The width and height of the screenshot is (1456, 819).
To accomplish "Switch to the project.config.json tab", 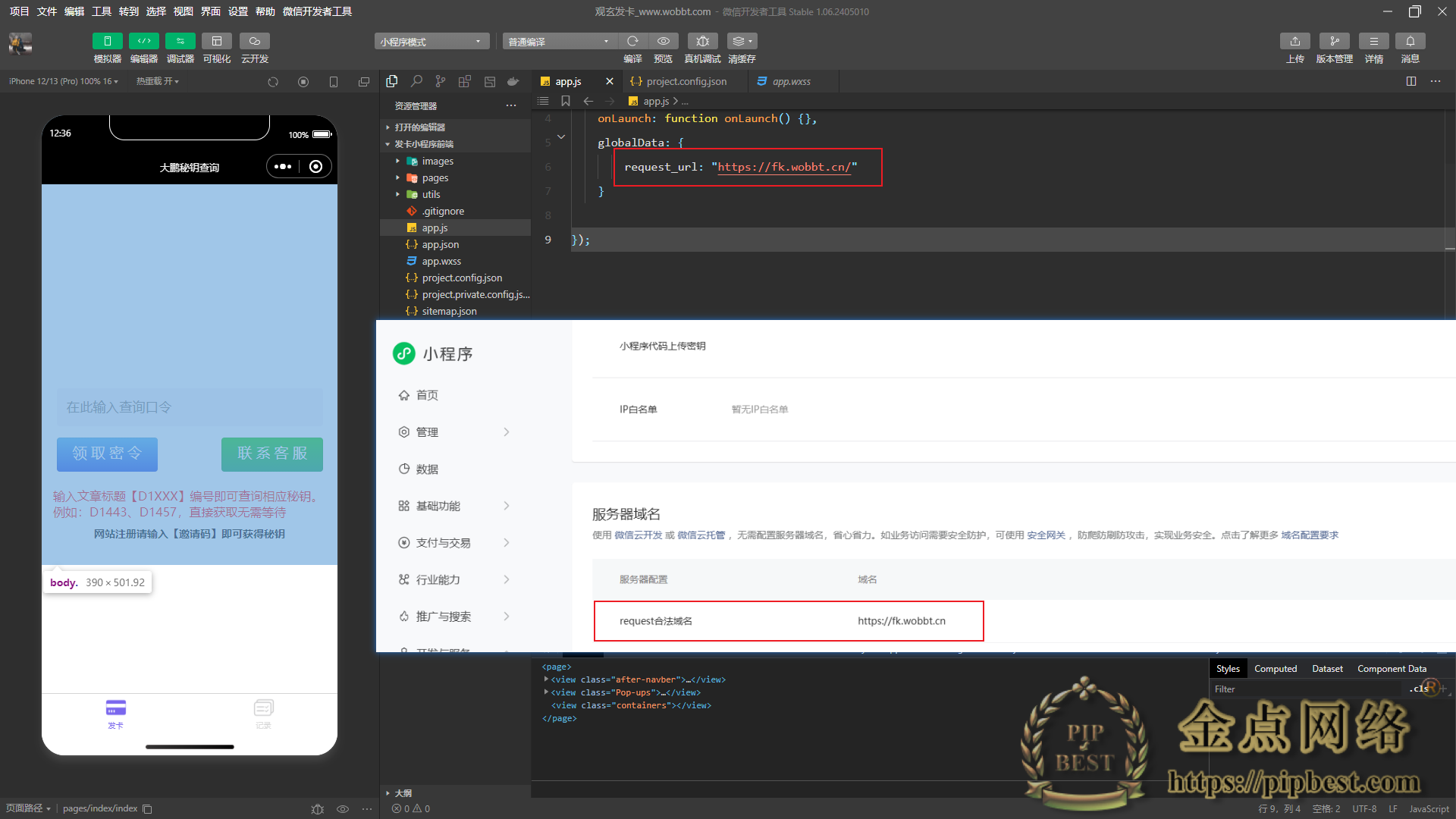I will 685,81.
